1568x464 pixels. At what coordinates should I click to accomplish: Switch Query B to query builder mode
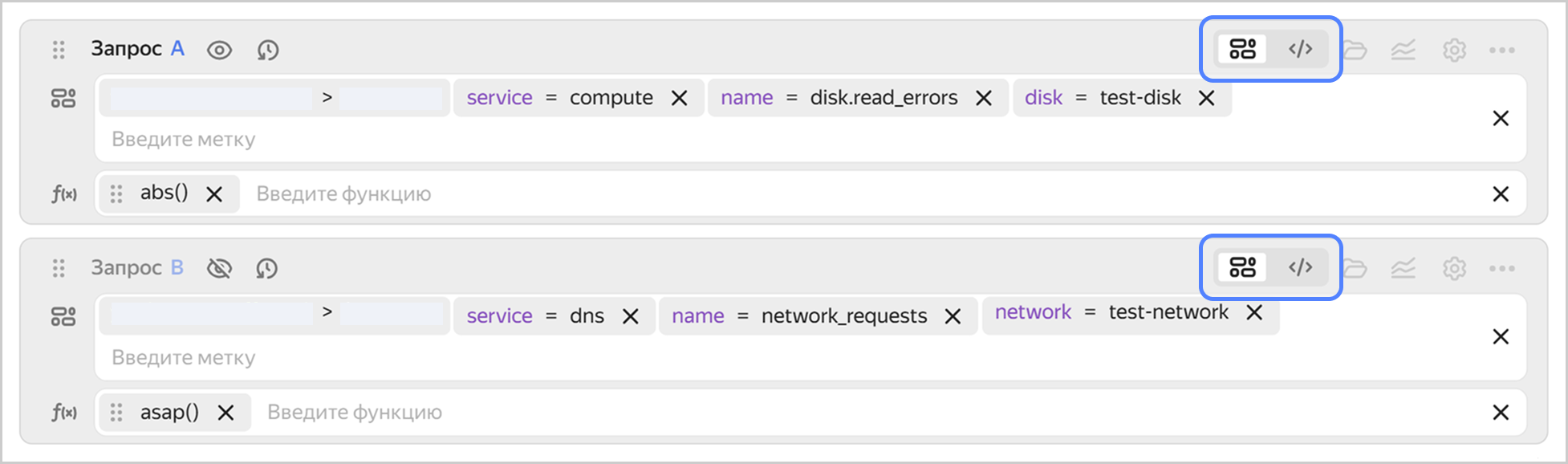click(x=1242, y=267)
